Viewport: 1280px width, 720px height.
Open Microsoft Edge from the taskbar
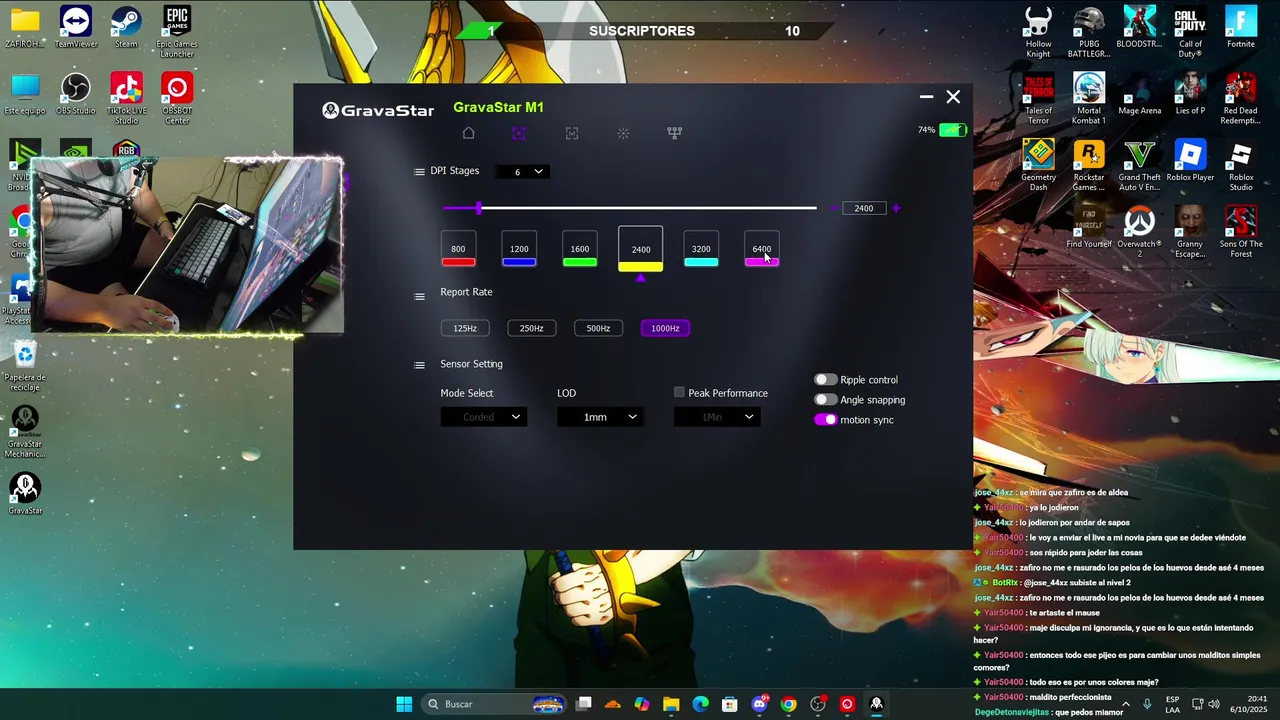[x=700, y=704]
